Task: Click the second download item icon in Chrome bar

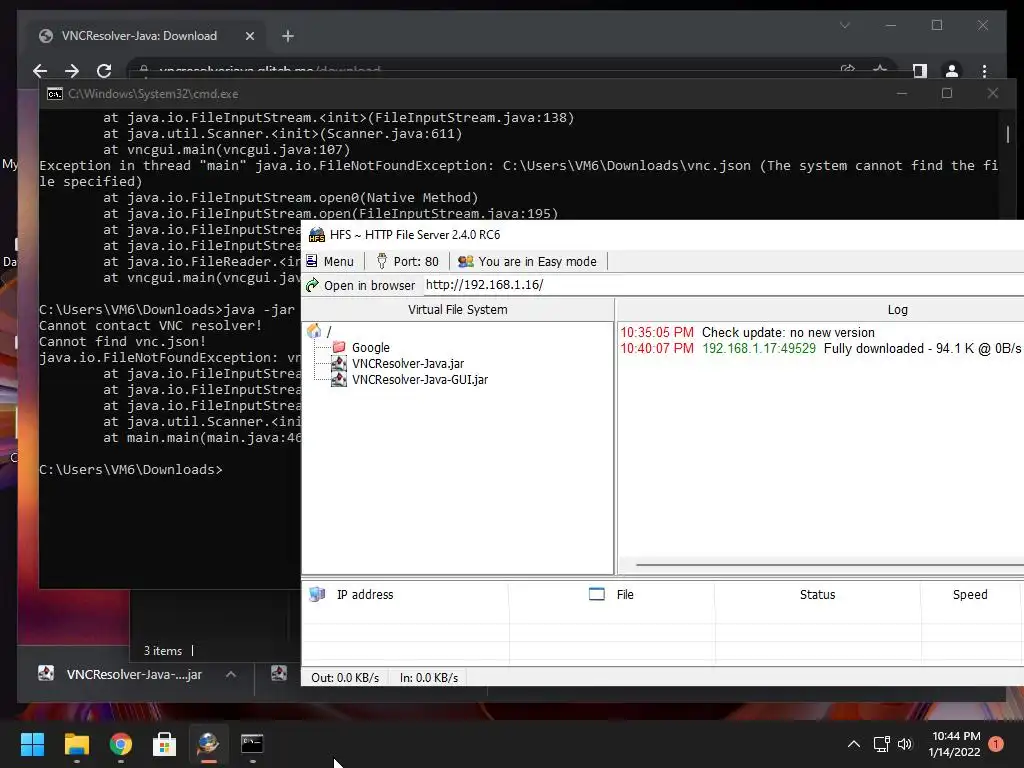Action: pyautogui.click(x=279, y=673)
